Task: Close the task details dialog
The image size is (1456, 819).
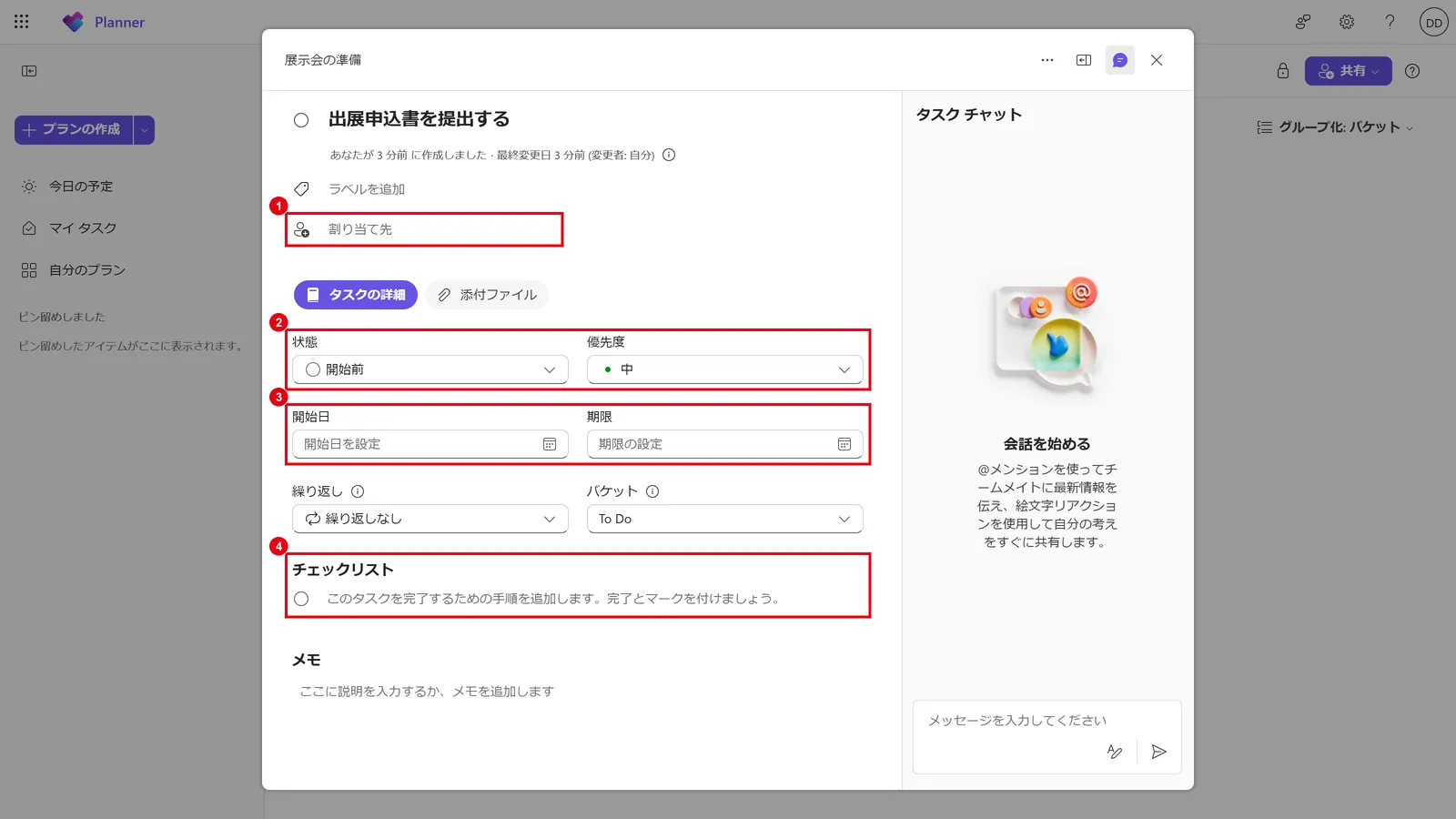Action: click(1157, 60)
